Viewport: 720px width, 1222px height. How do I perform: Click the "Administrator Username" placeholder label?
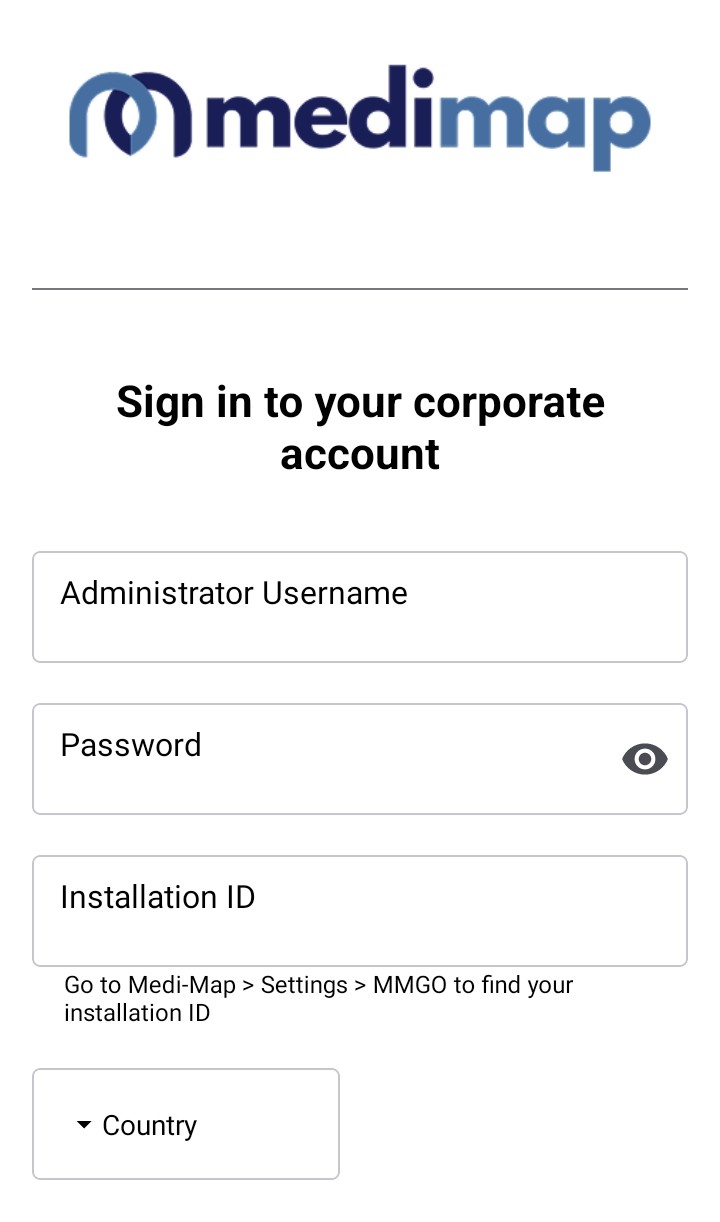pyautogui.click(x=234, y=593)
